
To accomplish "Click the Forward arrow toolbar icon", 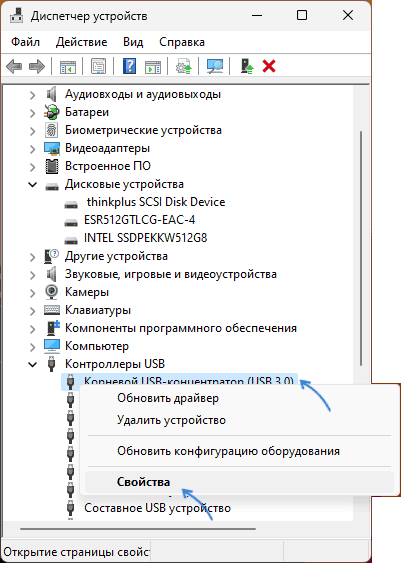I will pyautogui.click(x=37, y=66).
